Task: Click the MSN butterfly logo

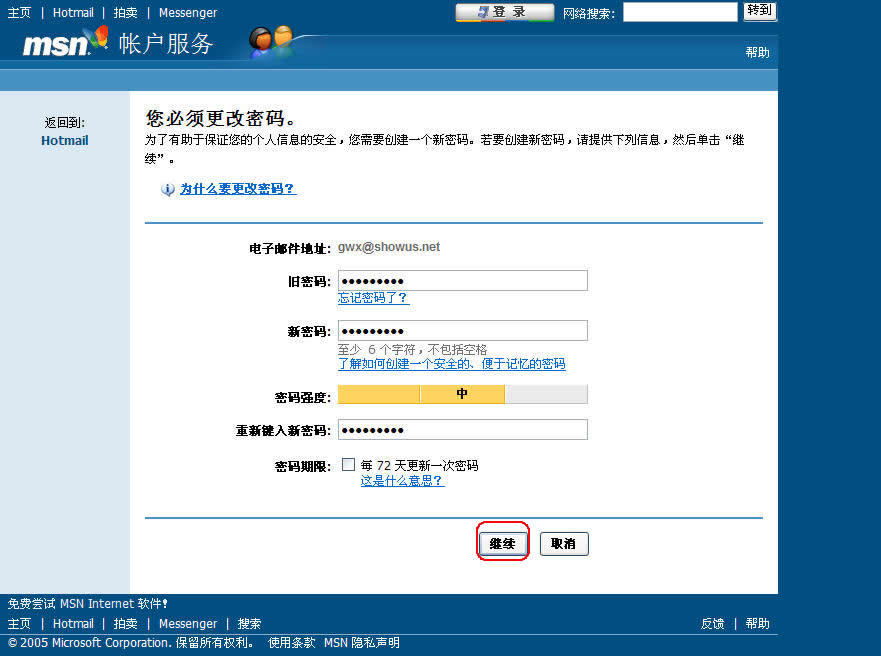Action: [x=66, y=42]
